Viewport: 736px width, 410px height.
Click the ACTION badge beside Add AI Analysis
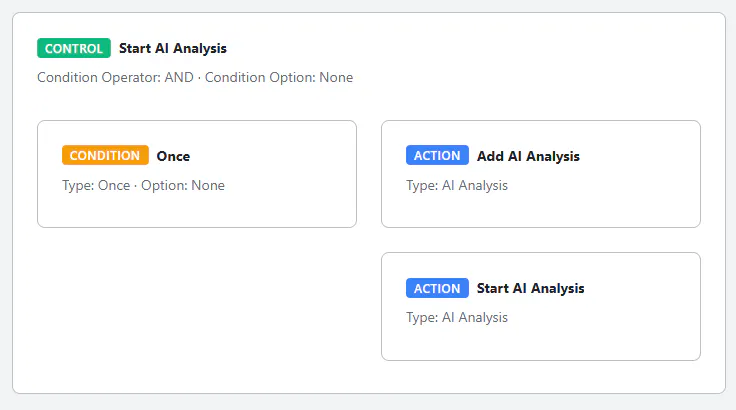(x=437, y=155)
